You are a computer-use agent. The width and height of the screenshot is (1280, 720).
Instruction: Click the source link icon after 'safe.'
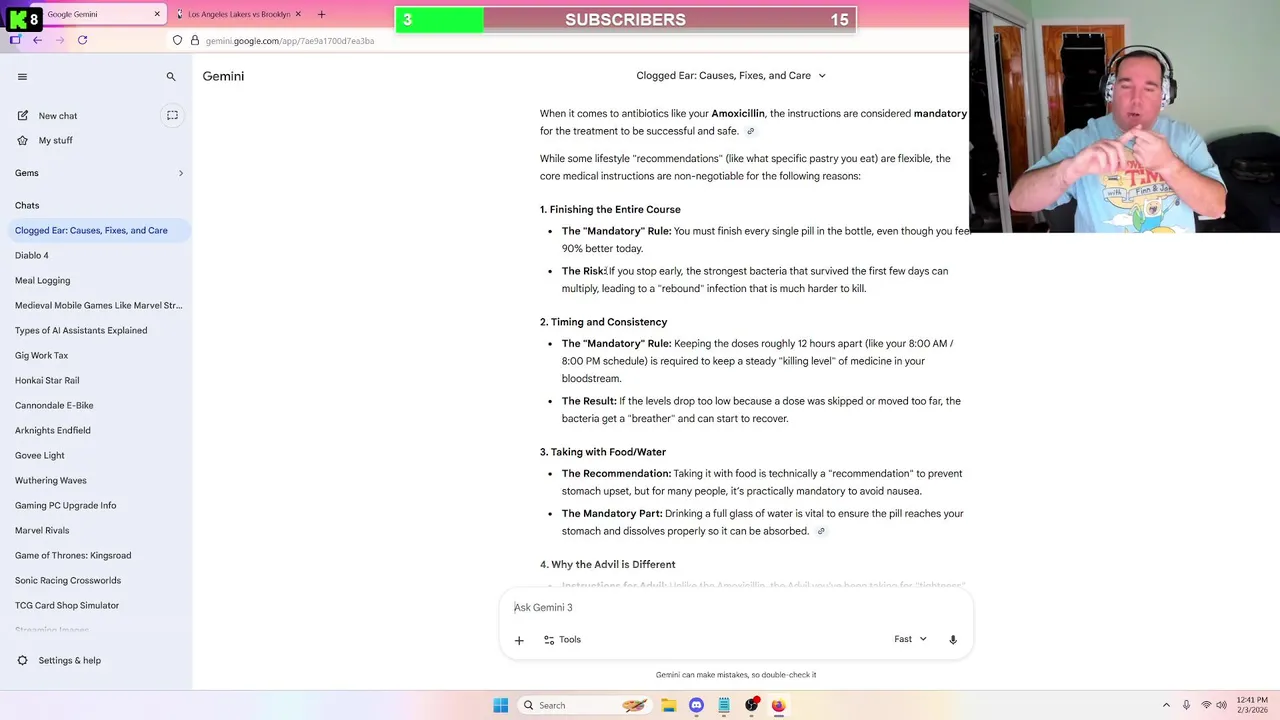click(750, 131)
